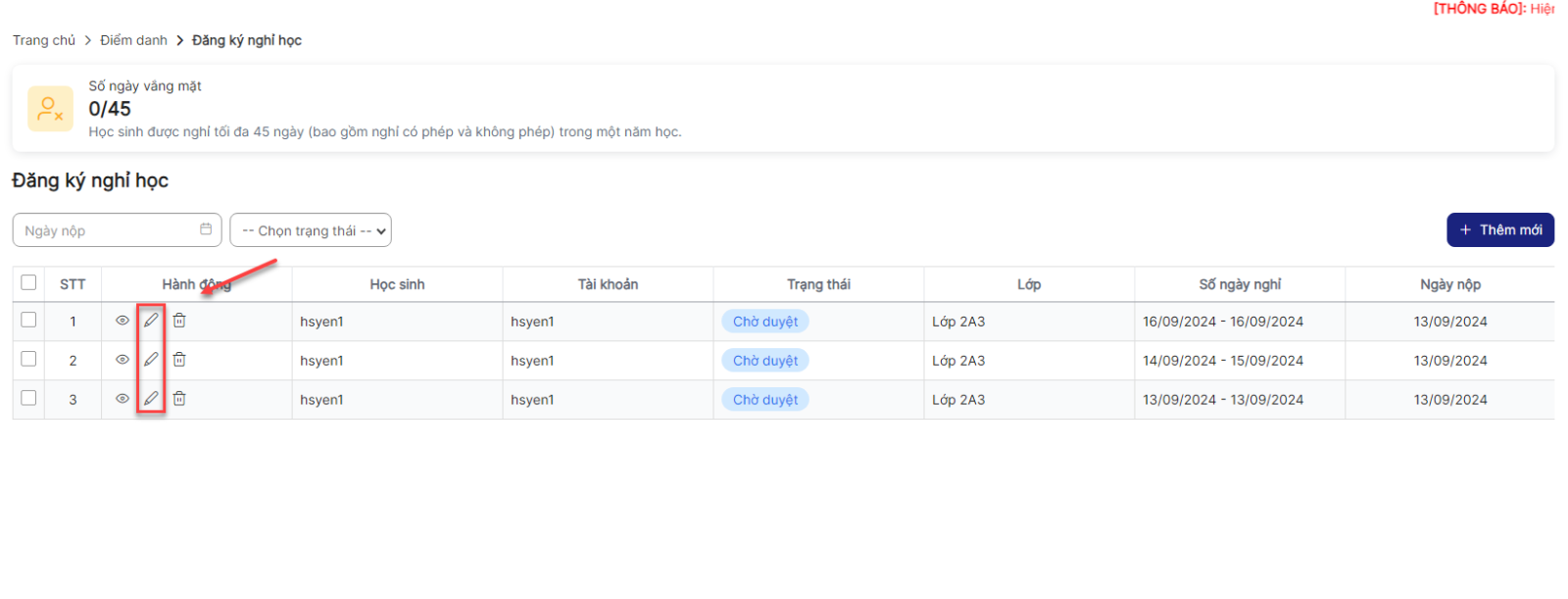Click date range 14/09/2024 - 15/09/2024

point(1223,361)
